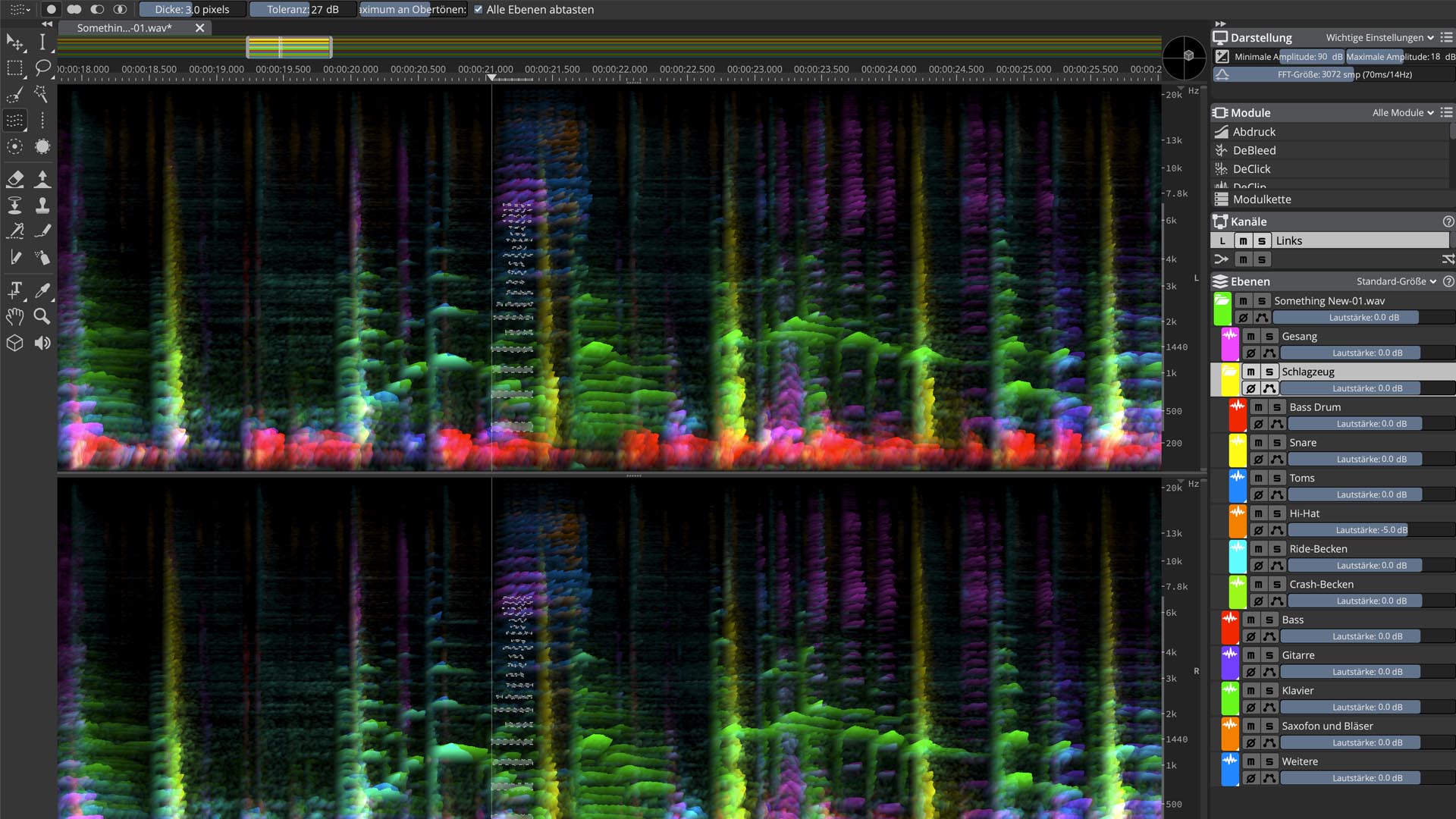This screenshot has height=819, width=1456.
Task: Open the selection shape preset dropdown
Action: click(x=20, y=9)
